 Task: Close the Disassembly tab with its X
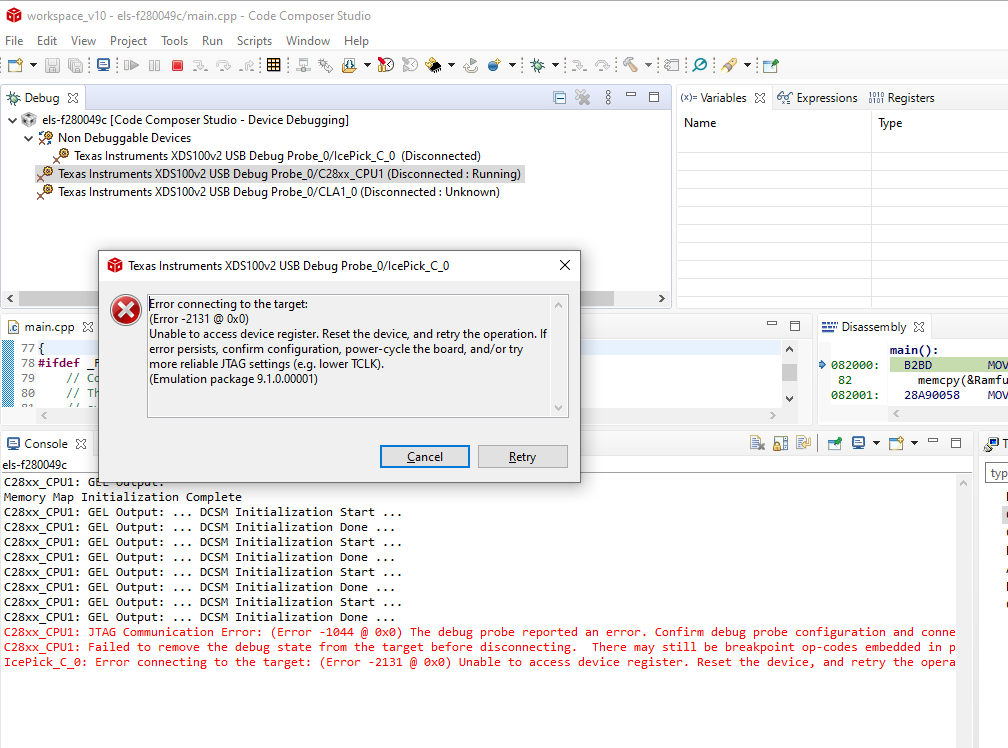coord(919,327)
